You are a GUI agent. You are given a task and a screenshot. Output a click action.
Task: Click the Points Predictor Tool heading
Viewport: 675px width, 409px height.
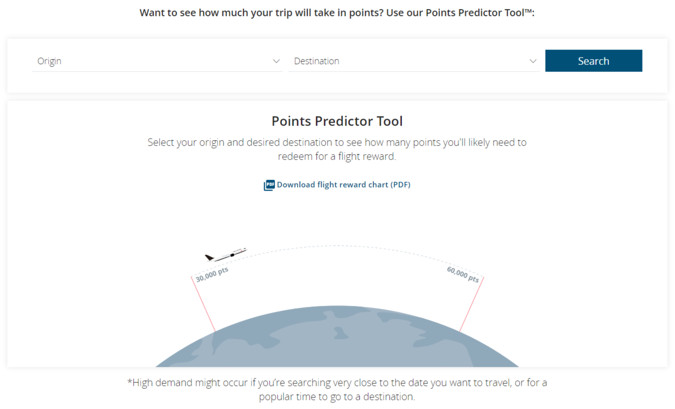pyautogui.click(x=337, y=121)
